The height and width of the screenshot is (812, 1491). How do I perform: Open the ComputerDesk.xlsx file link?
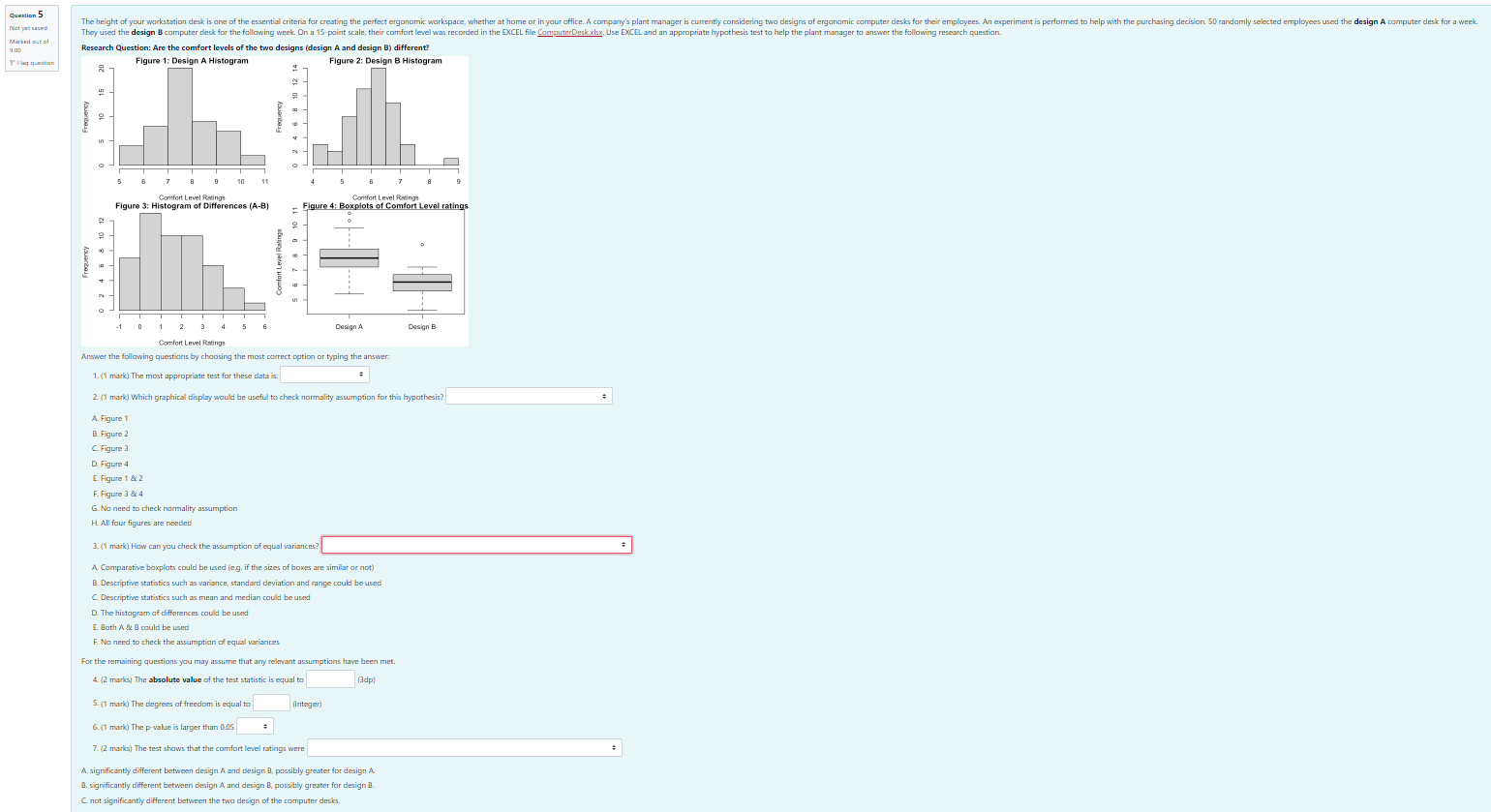570,33
